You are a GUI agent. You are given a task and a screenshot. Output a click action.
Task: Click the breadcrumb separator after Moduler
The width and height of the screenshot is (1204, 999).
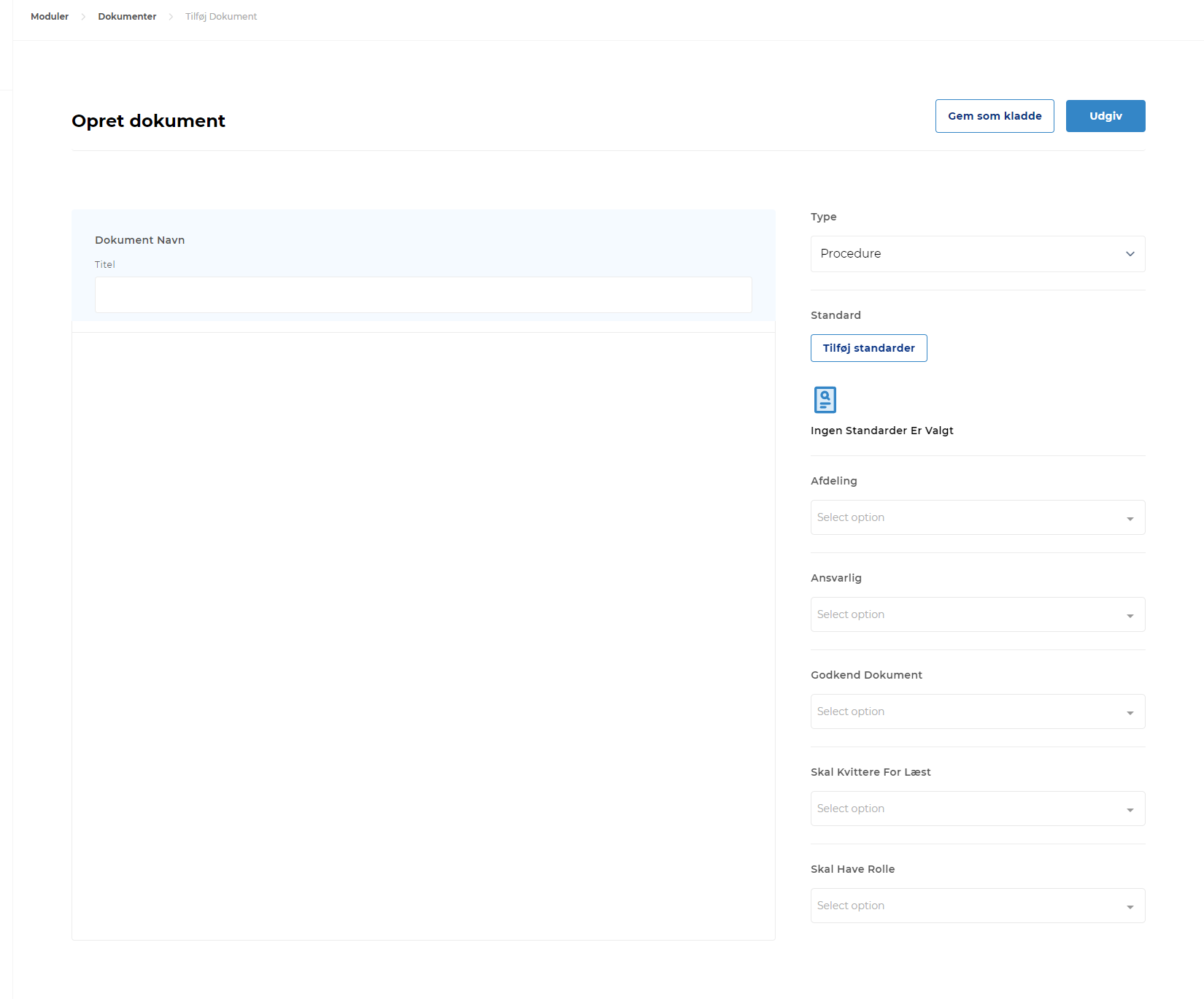pos(83,17)
